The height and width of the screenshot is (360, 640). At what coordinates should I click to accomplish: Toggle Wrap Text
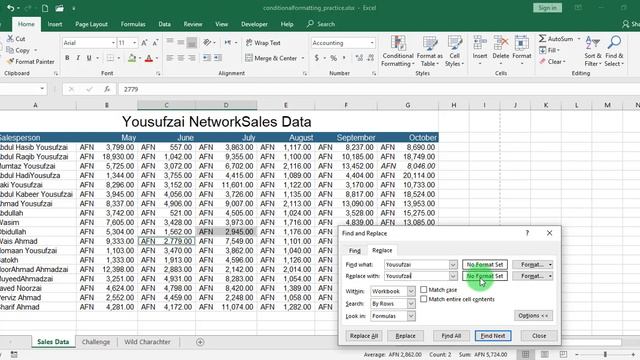pos(263,43)
